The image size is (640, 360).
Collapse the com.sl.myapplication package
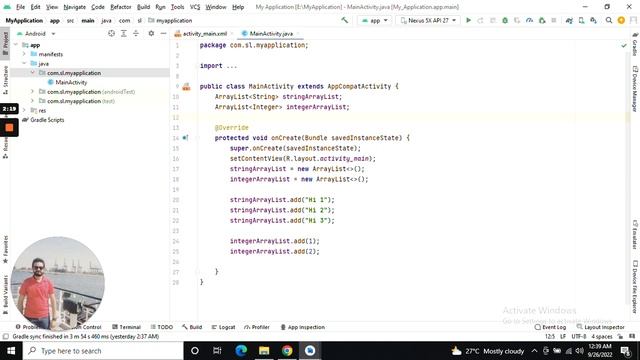[x=32, y=73]
